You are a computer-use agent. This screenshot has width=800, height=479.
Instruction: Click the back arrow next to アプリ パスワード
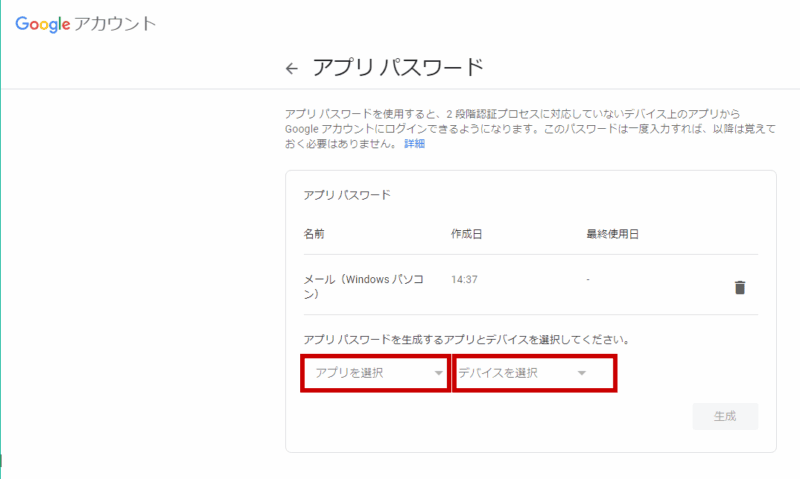click(291, 68)
